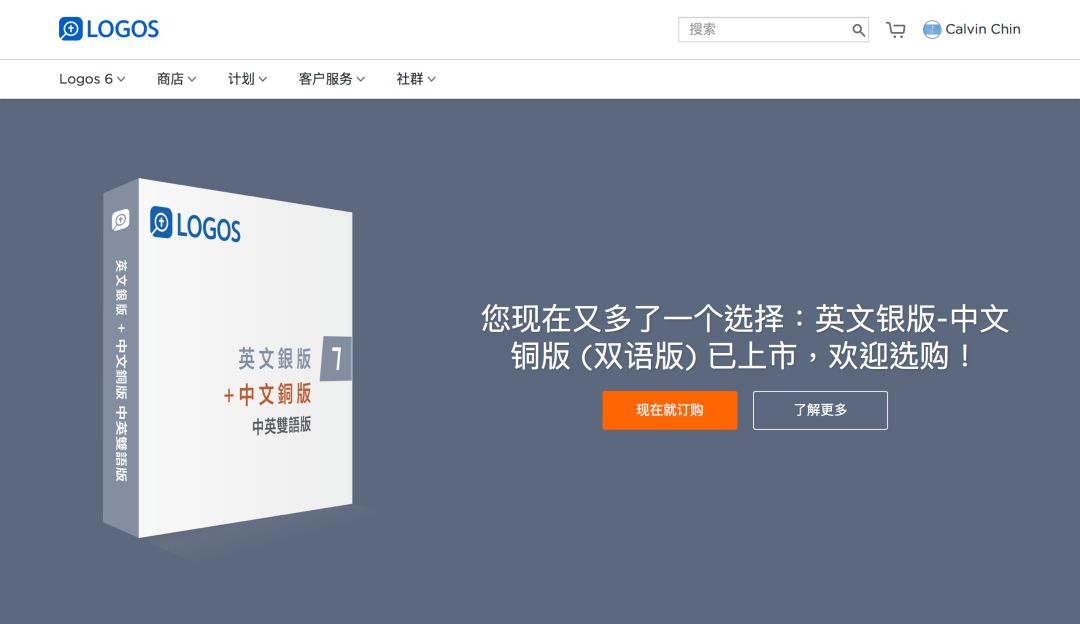Expand the 社群 menu
Image resolution: width=1080 pixels, height=624 pixels.
[416, 79]
